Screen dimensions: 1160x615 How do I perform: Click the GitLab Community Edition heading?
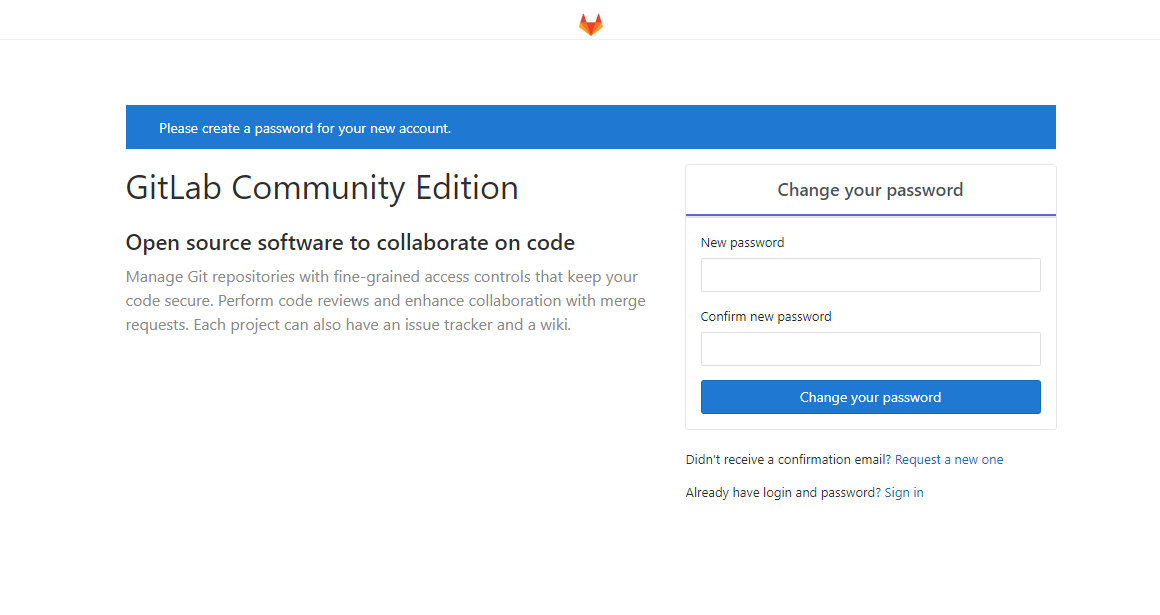coord(322,188)
